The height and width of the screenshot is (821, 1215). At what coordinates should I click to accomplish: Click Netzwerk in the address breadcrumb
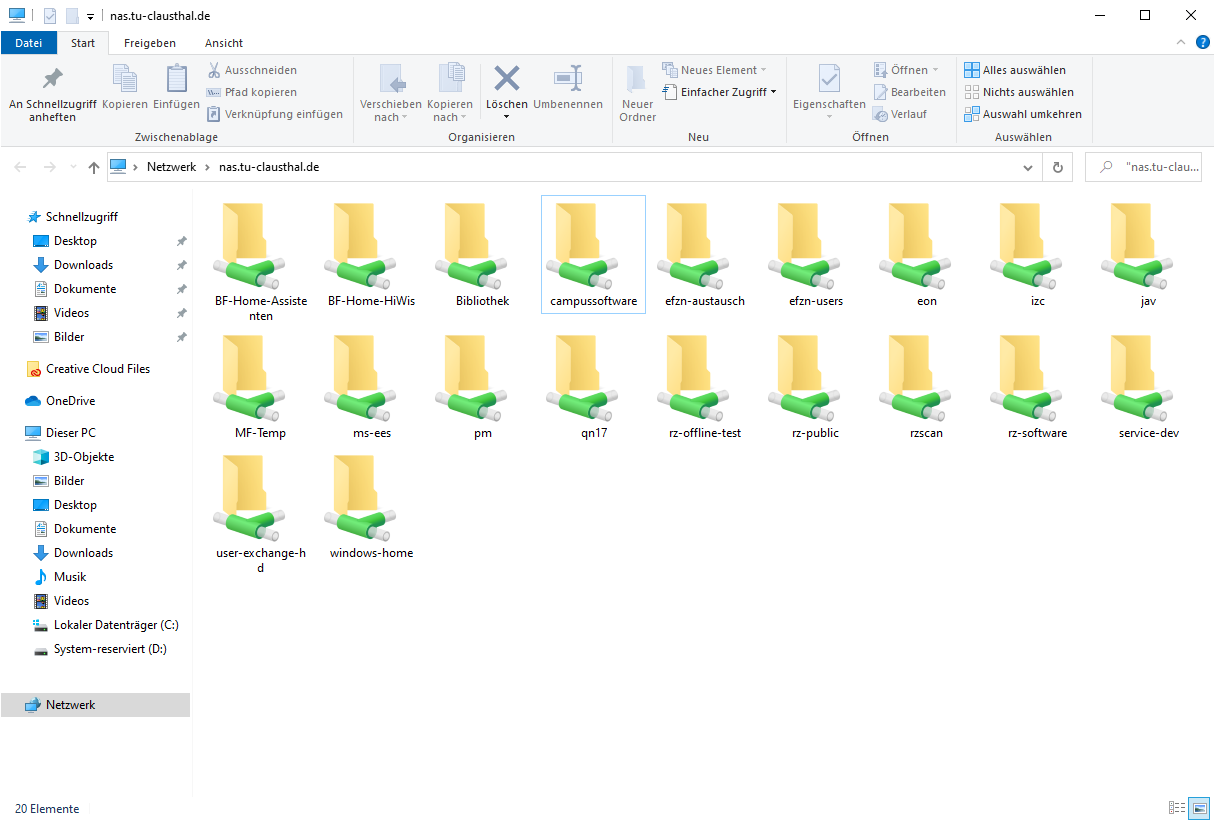tap(171, 167)
